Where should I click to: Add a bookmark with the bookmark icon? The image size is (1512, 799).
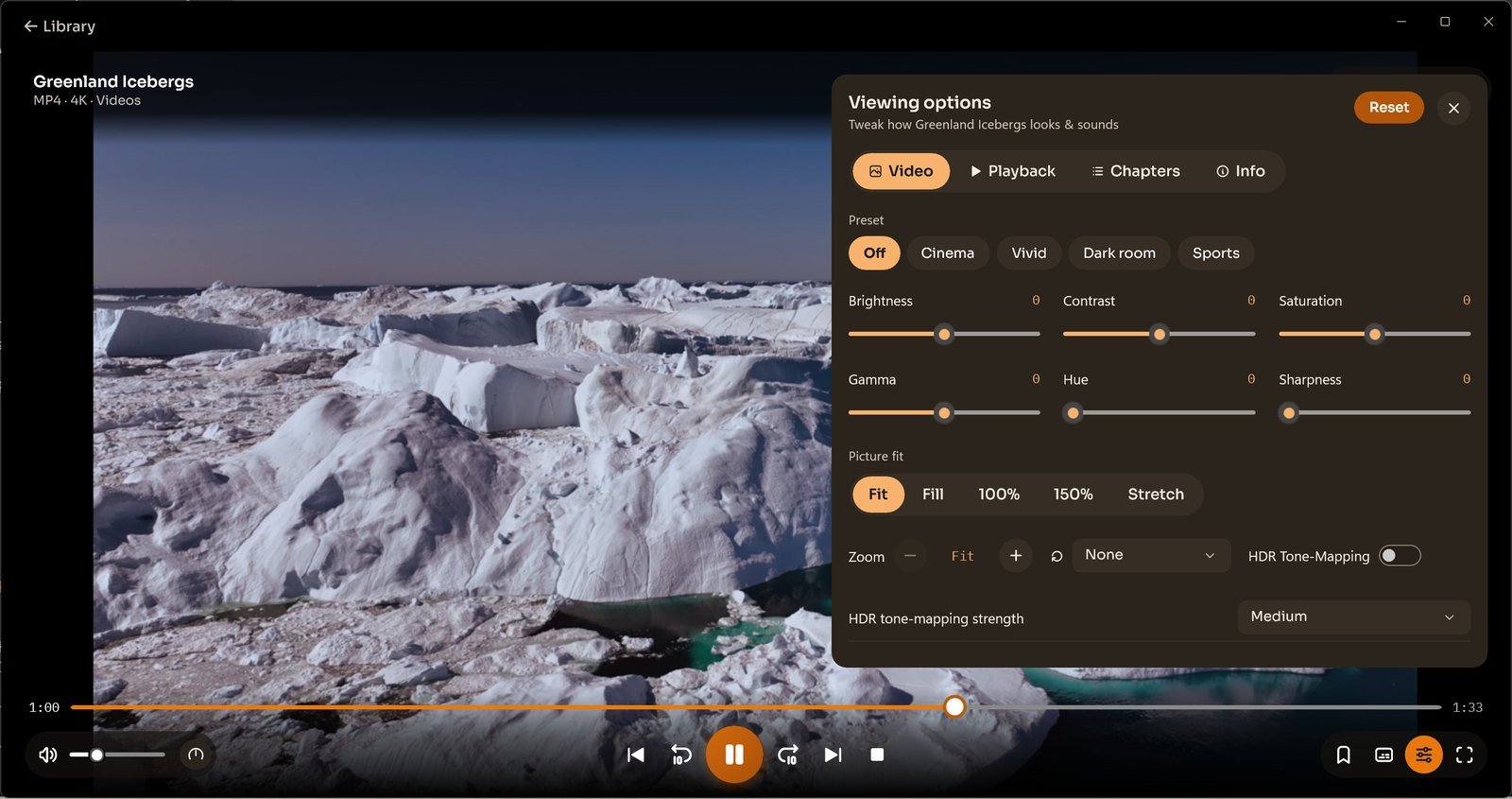click(x=1343, y=755)
